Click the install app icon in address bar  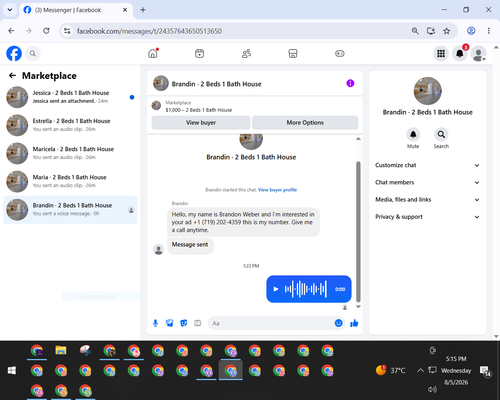[x=431, y=31]
